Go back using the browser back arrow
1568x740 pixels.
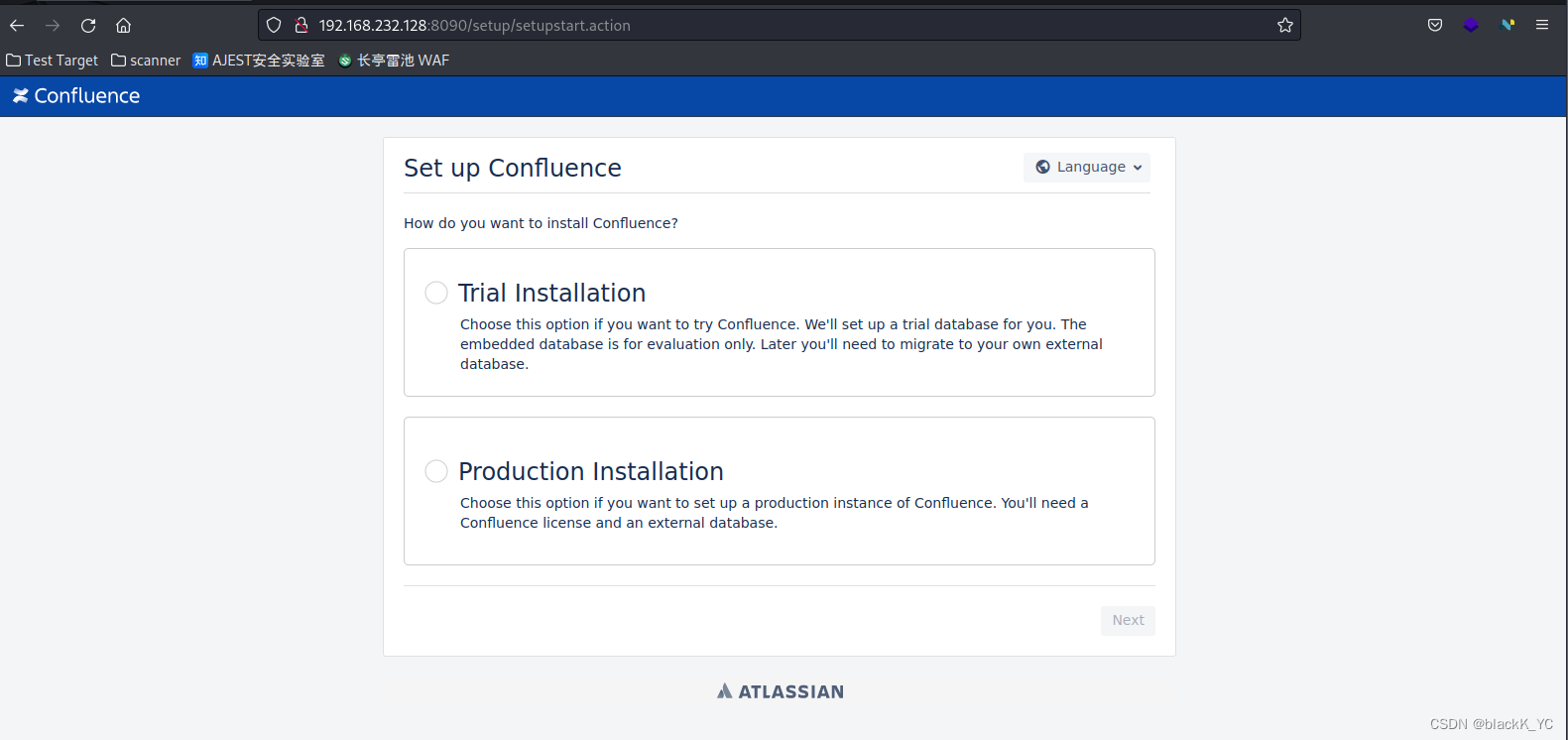click(17, 26)
